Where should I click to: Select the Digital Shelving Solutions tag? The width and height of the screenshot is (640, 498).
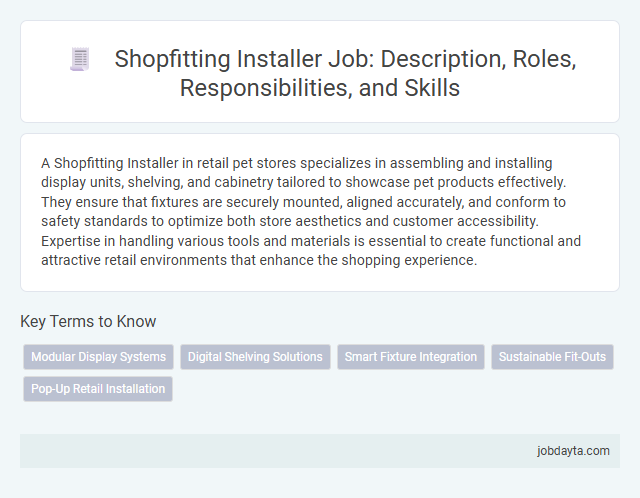(255, 357)
